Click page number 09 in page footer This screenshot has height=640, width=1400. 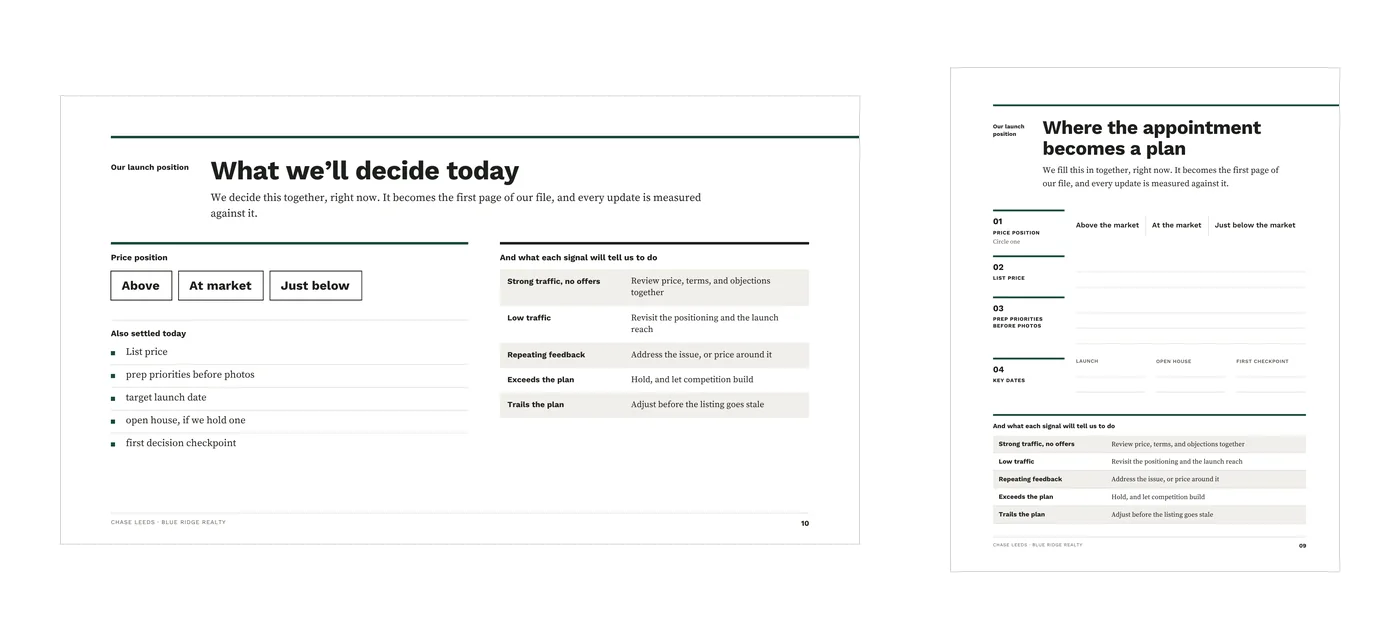pyautogui.click(x=1302, y=546)
